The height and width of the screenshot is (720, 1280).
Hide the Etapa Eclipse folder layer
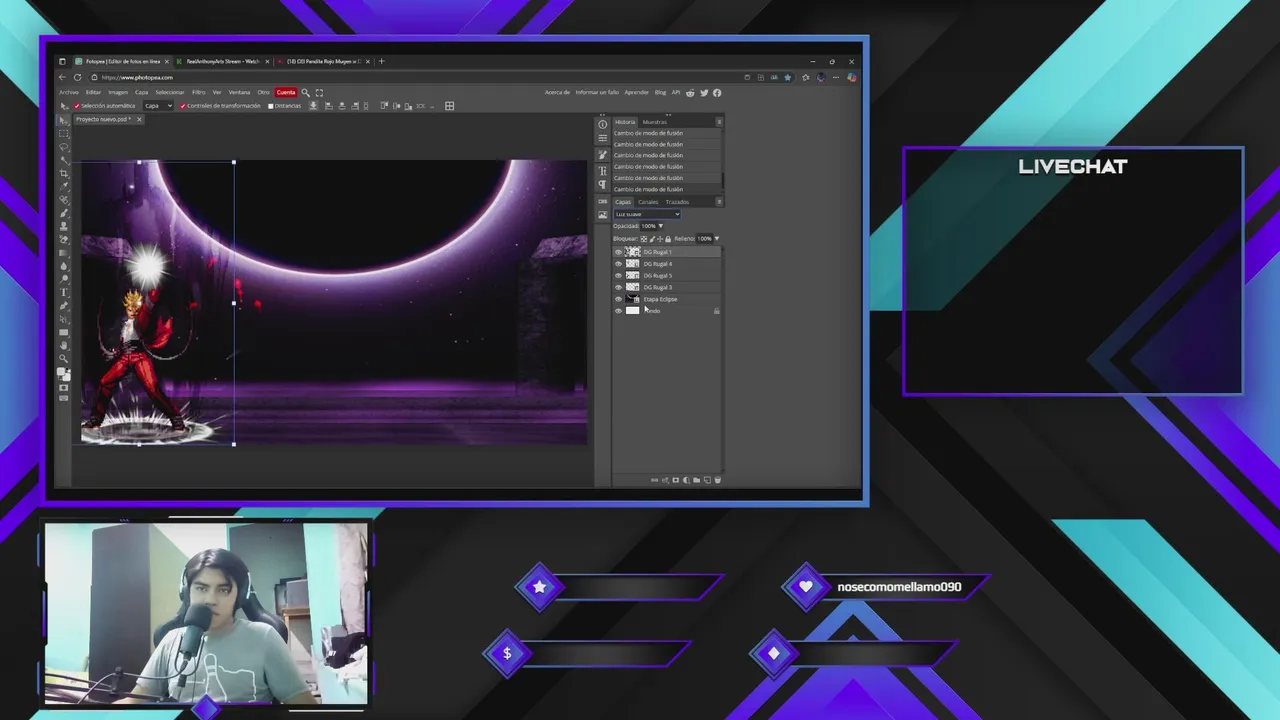[x=618, y=299]
